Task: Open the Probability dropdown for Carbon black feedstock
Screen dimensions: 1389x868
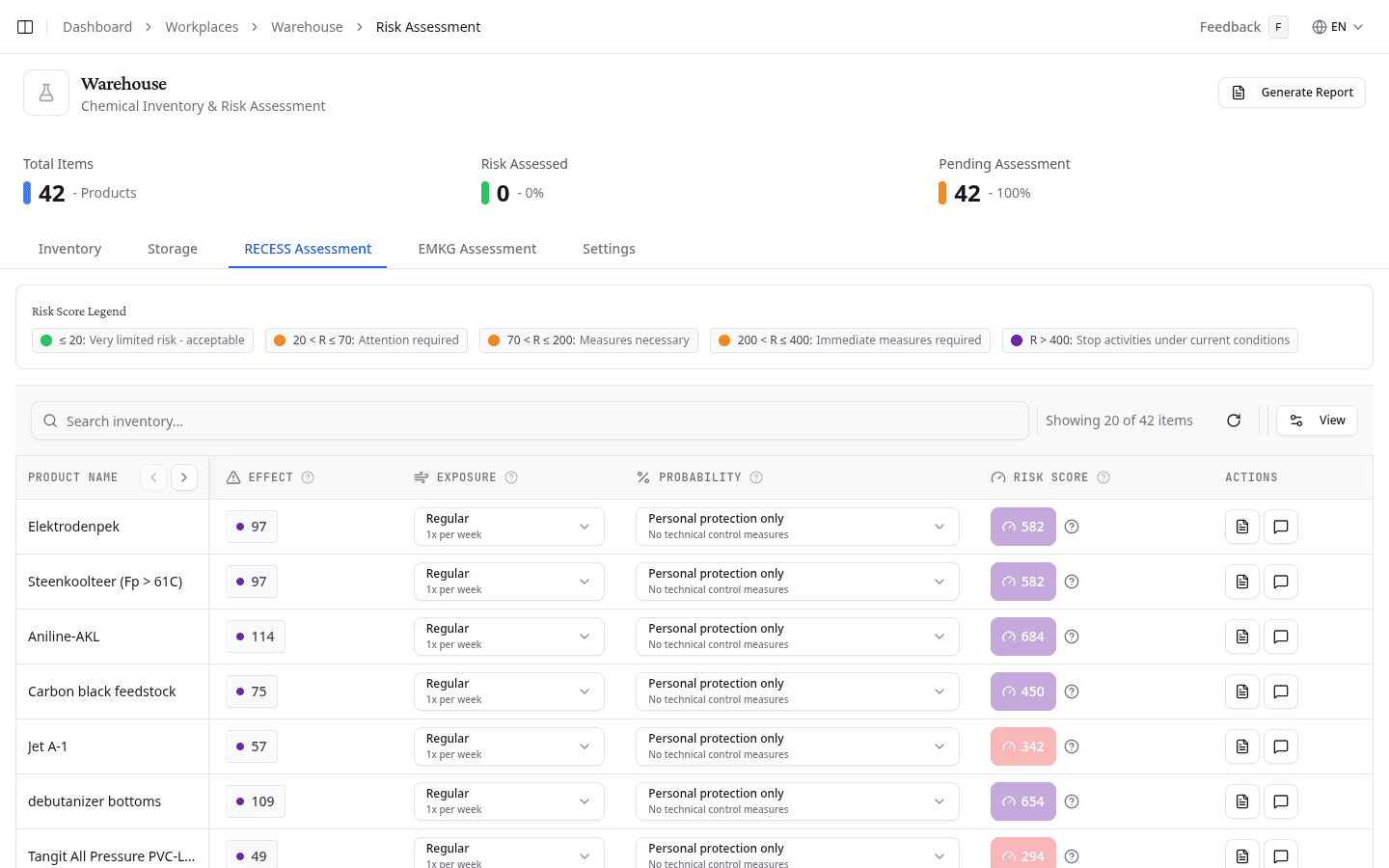Action: [x=797, y=692]
